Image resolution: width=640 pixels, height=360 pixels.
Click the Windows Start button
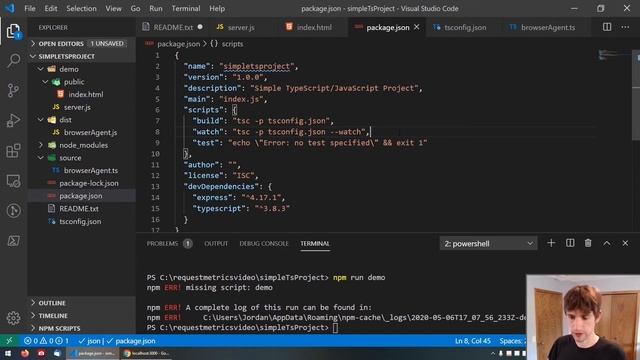coord(8,353)
